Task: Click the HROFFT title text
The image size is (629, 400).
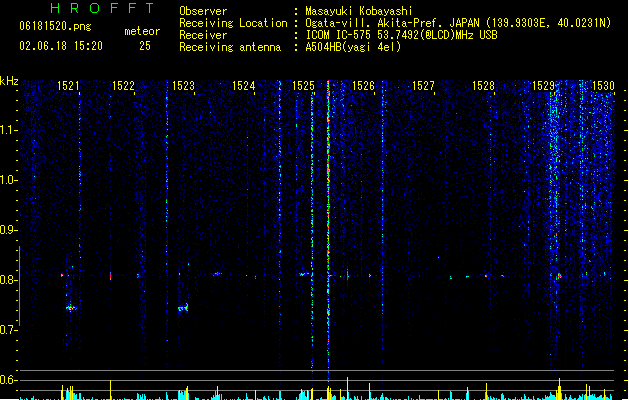Action: (x=103, y=8)
